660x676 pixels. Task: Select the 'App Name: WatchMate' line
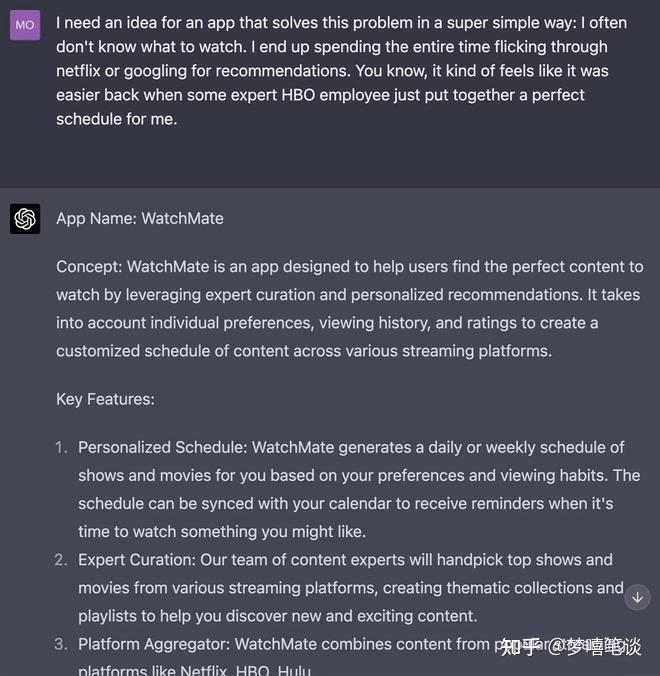(140, 218)
